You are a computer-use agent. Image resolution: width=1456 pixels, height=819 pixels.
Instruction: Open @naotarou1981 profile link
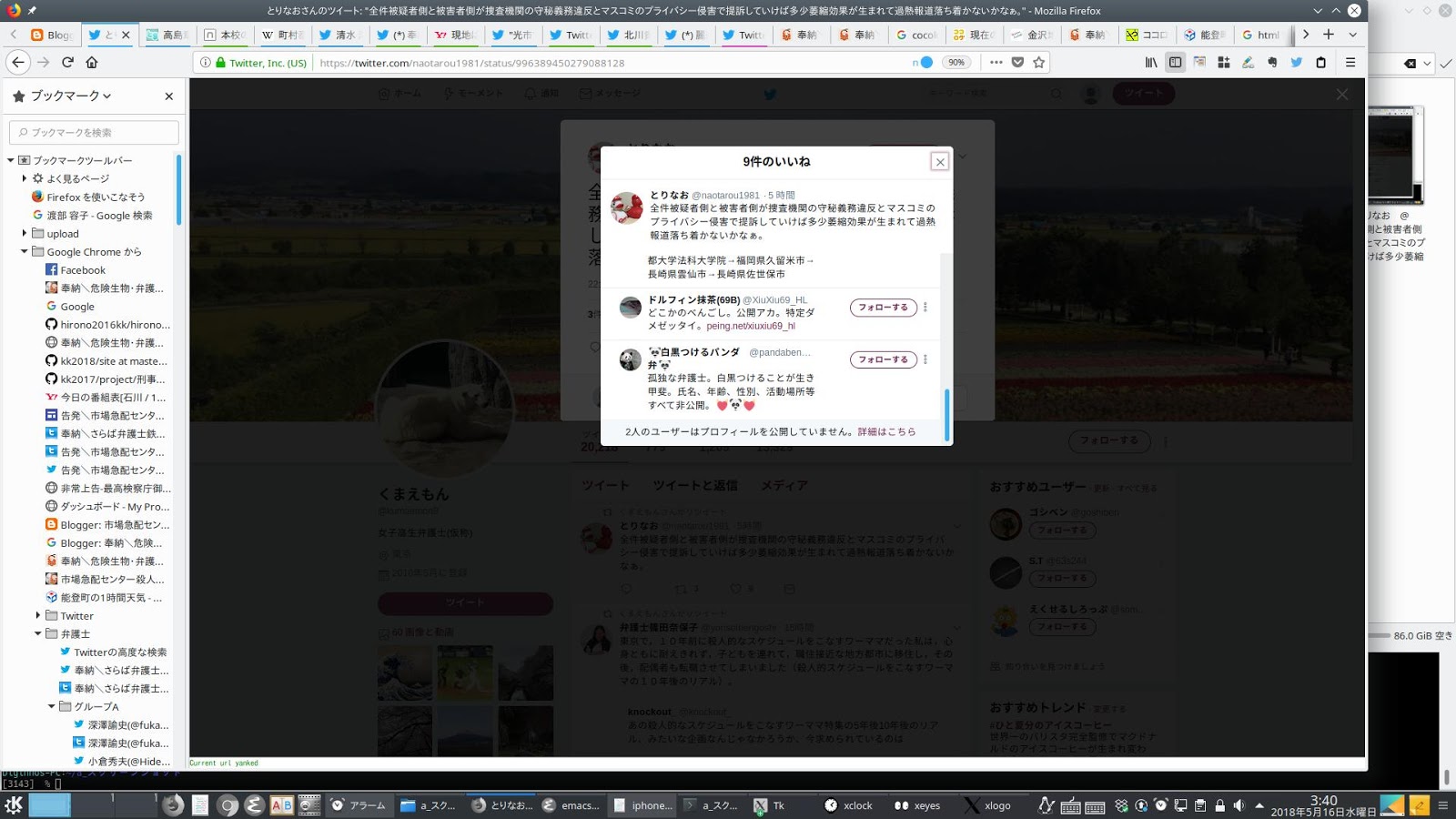pos(725,196)
